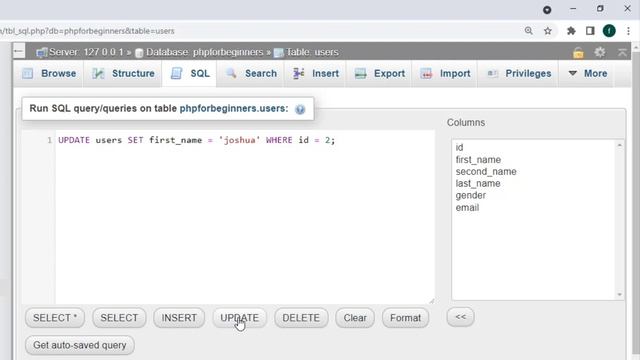Click the Format button
The image size is (640, 360).
[x=405, y=318]
